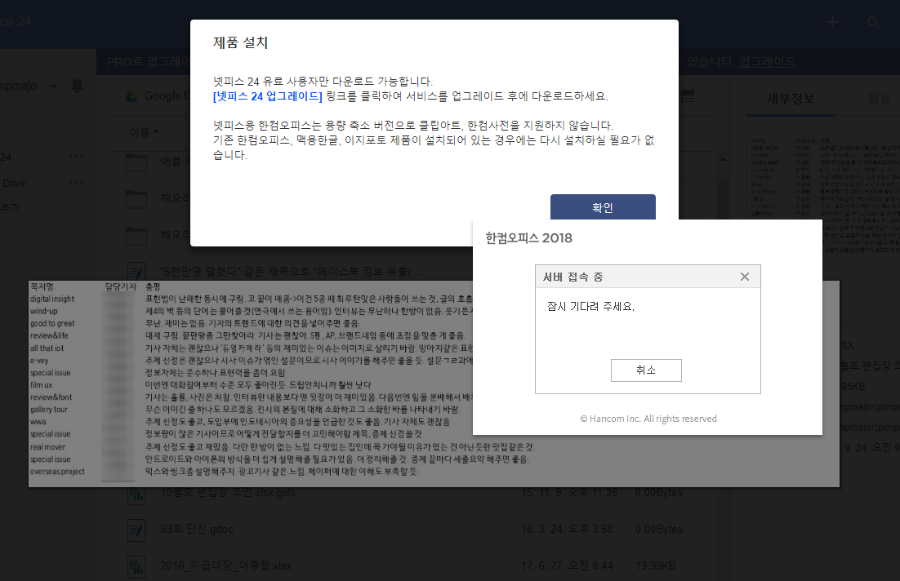Image resolution: width=900 pixels, height=581 pixels.
Task: Sort files by the 이름 column header
Action: coord(143,133)
